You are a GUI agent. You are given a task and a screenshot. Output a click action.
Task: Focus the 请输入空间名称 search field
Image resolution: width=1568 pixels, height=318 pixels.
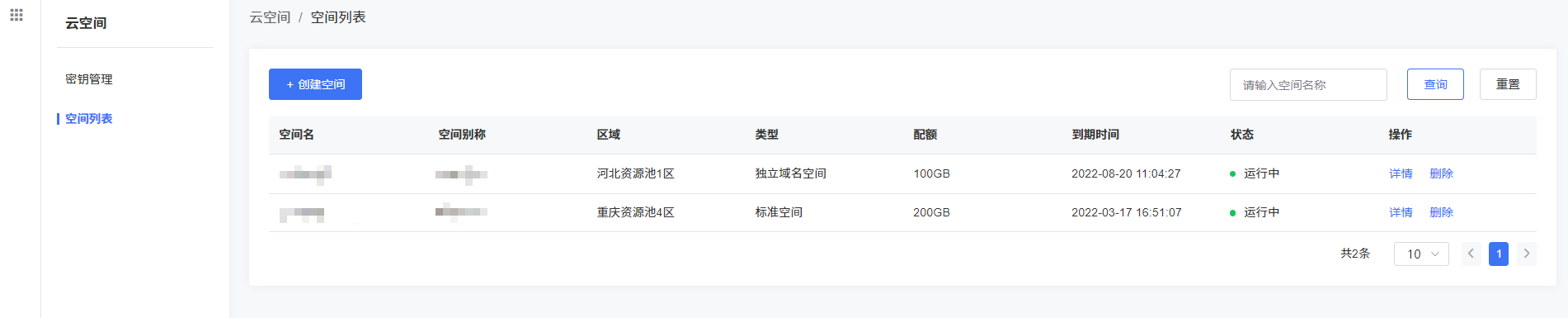click(x=1308, y=84)
